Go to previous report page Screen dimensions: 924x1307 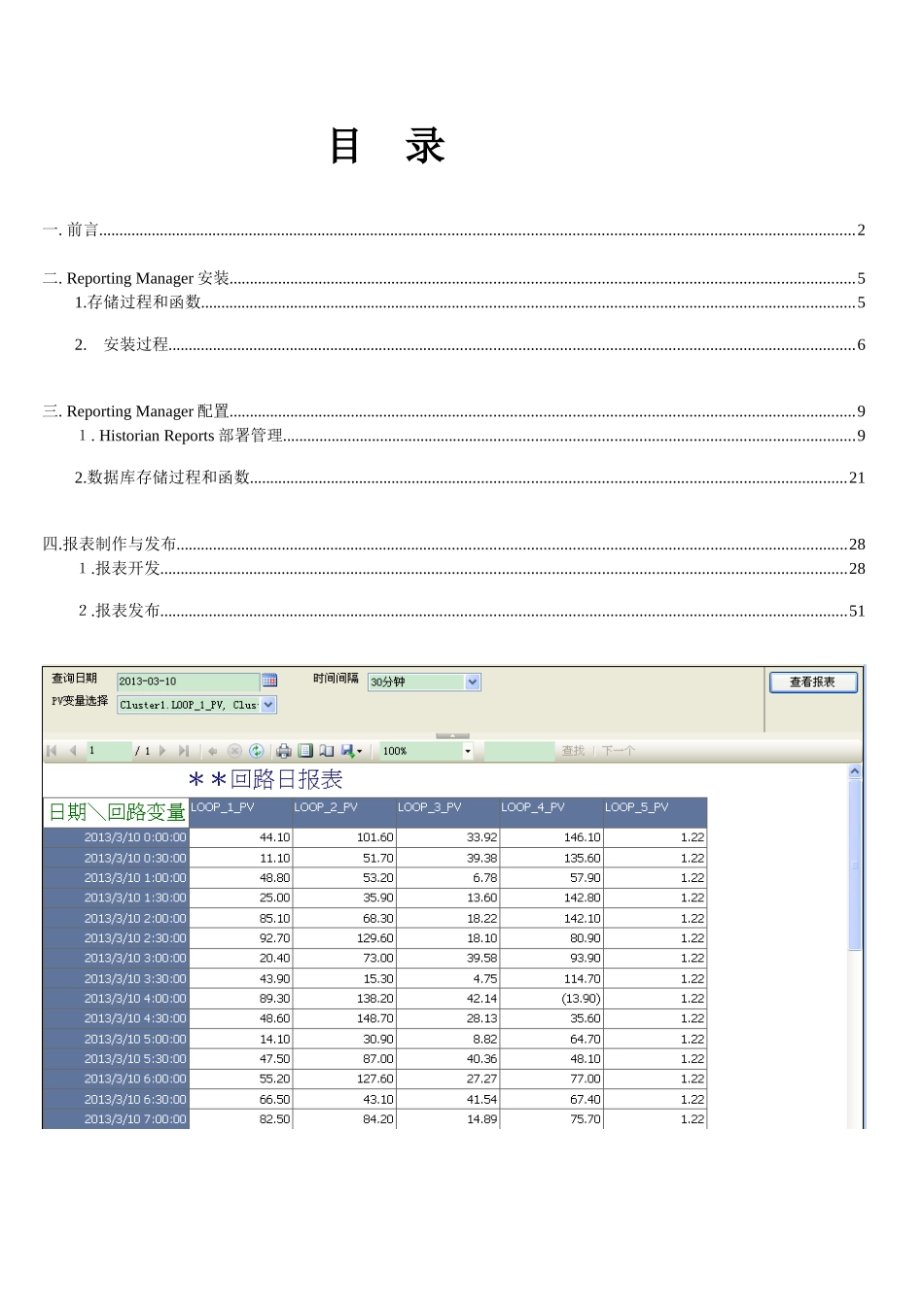point(72,751)
